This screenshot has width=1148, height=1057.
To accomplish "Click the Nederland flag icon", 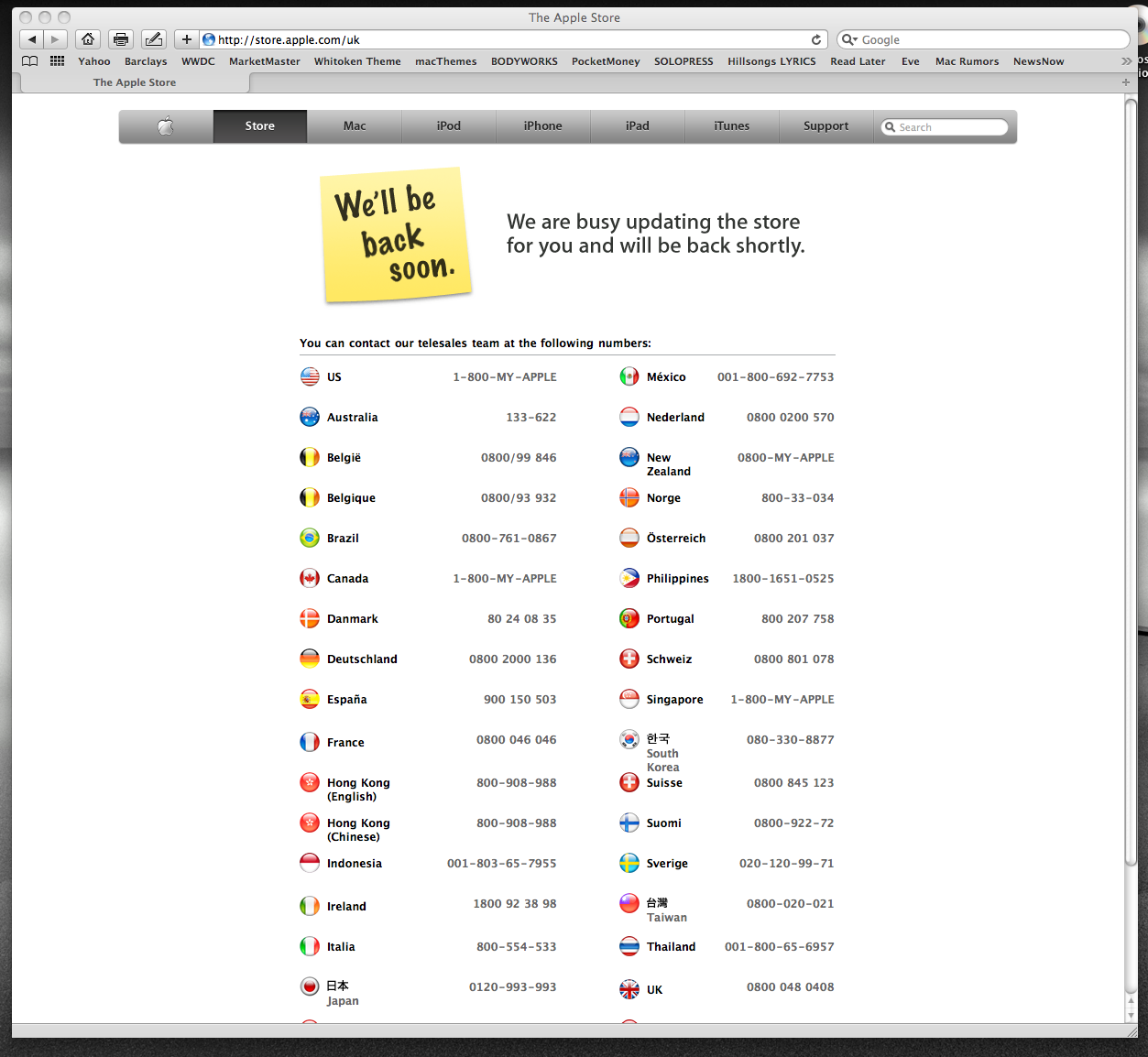I will click(629, 417).
